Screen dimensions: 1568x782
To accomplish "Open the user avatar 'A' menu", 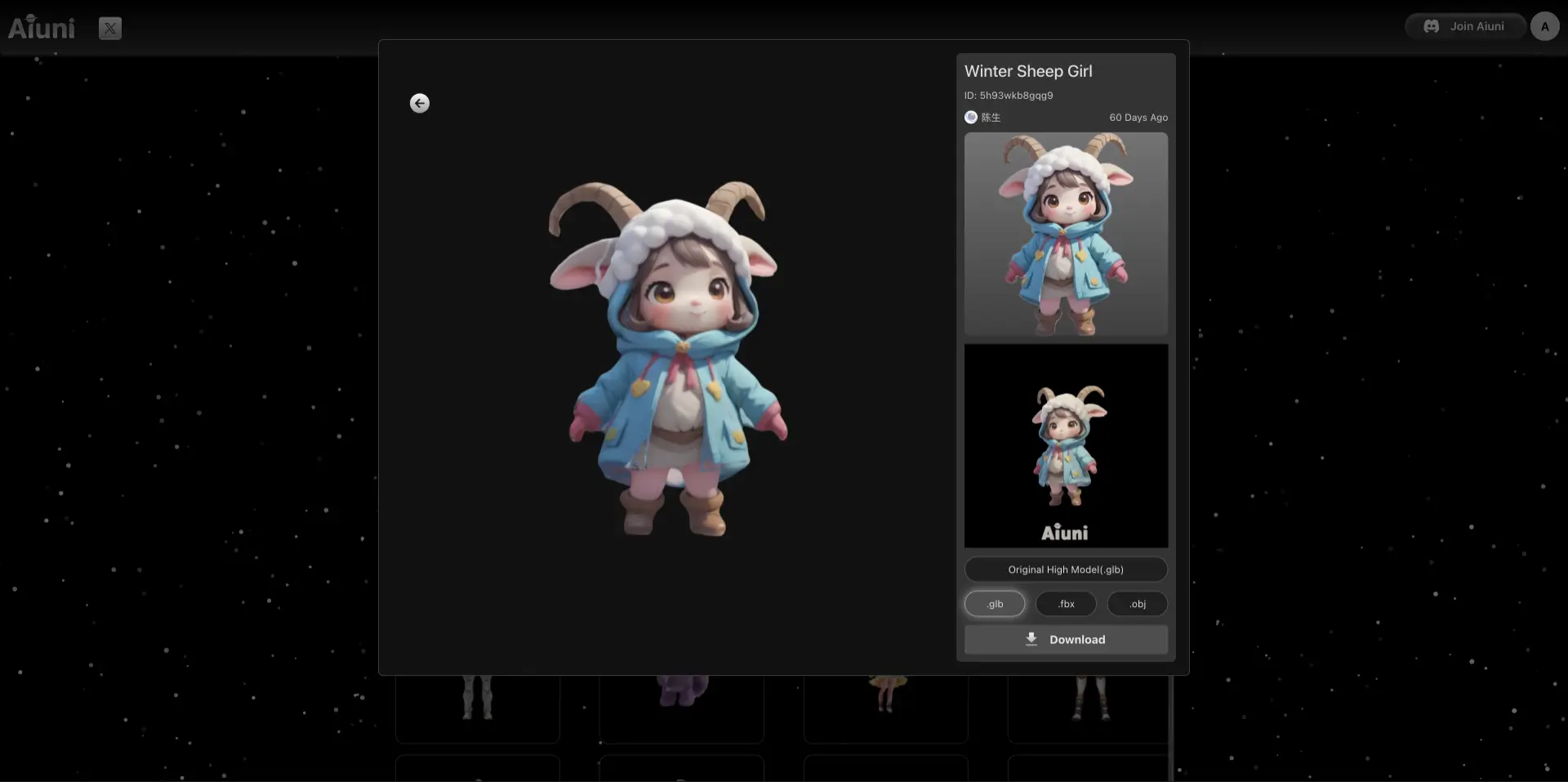I will coord(1544,26).
